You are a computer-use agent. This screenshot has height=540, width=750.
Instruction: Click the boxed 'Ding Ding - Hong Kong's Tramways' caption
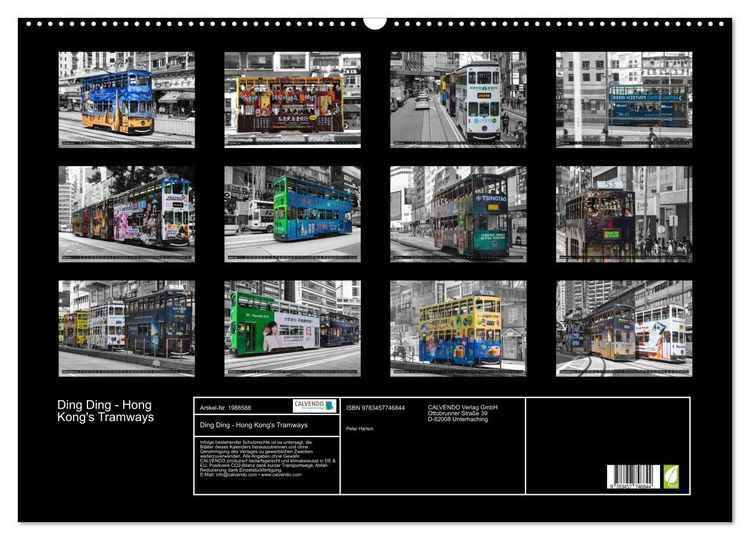click(254, 425)
